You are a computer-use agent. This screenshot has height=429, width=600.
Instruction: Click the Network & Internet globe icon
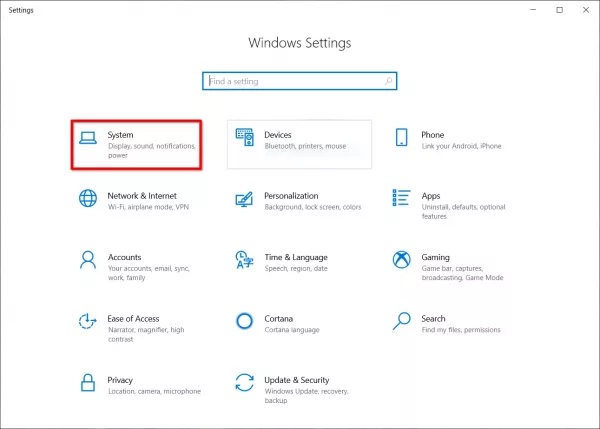(88, 198)
